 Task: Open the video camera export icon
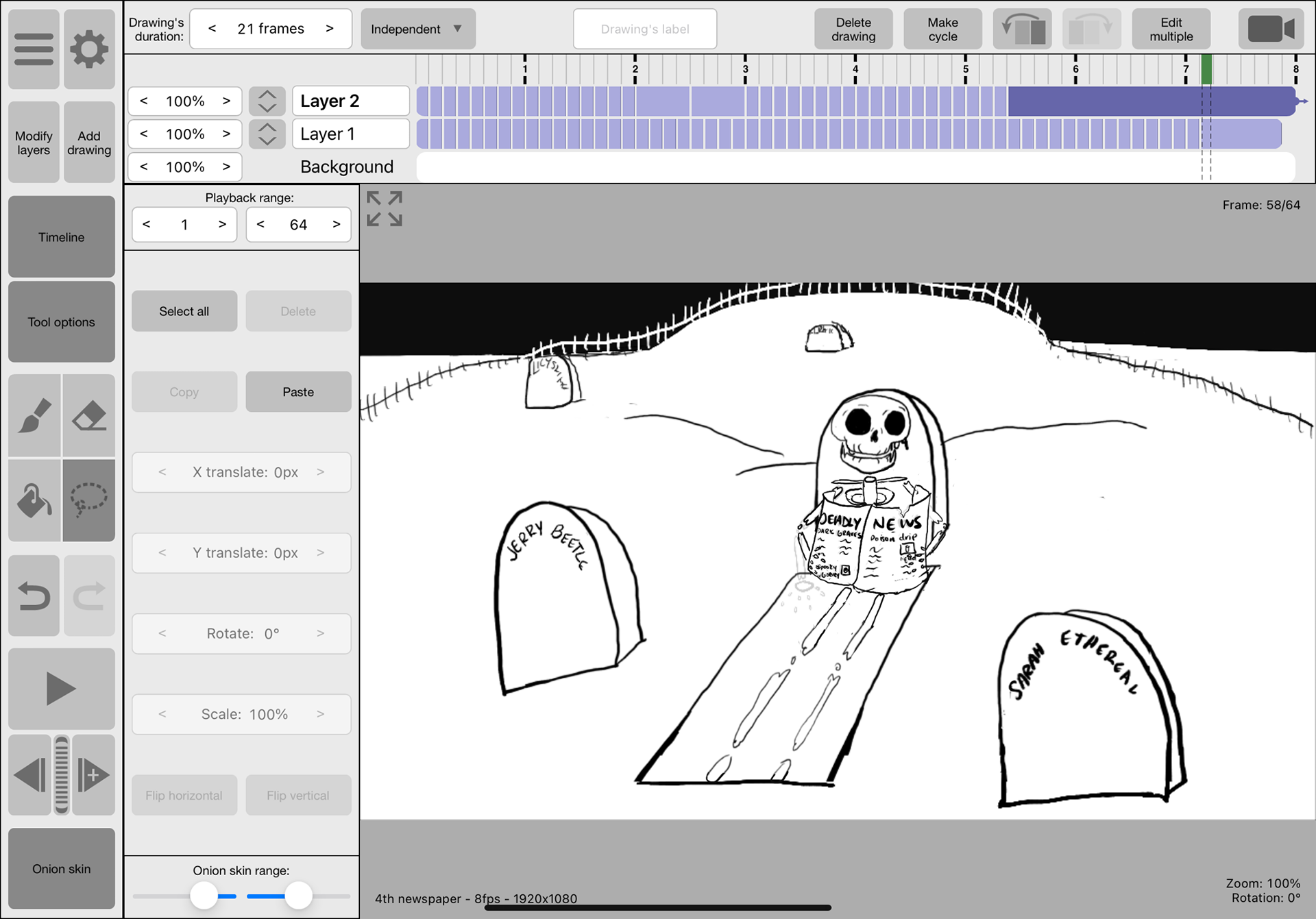point(1270,29)
